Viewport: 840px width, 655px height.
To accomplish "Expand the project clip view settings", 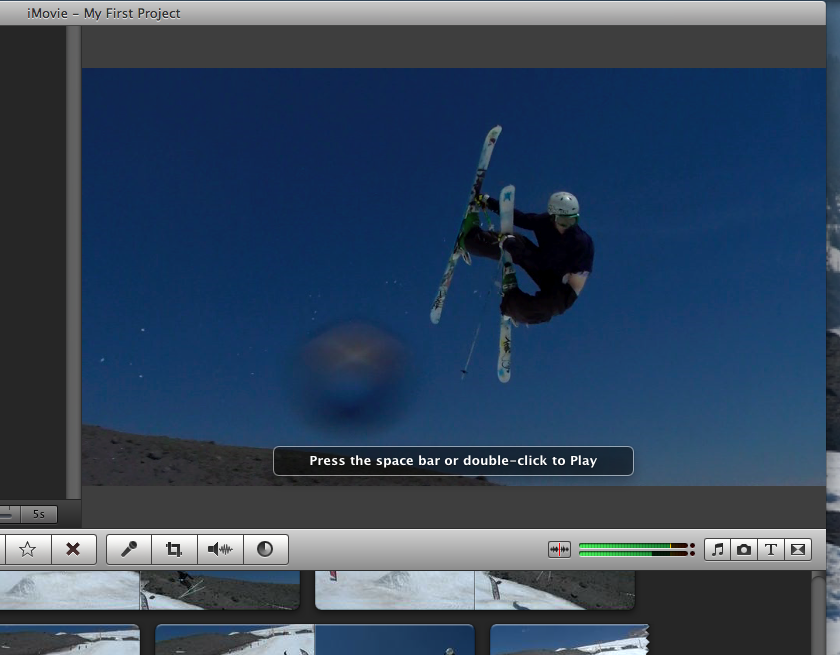I will point(10,514).
